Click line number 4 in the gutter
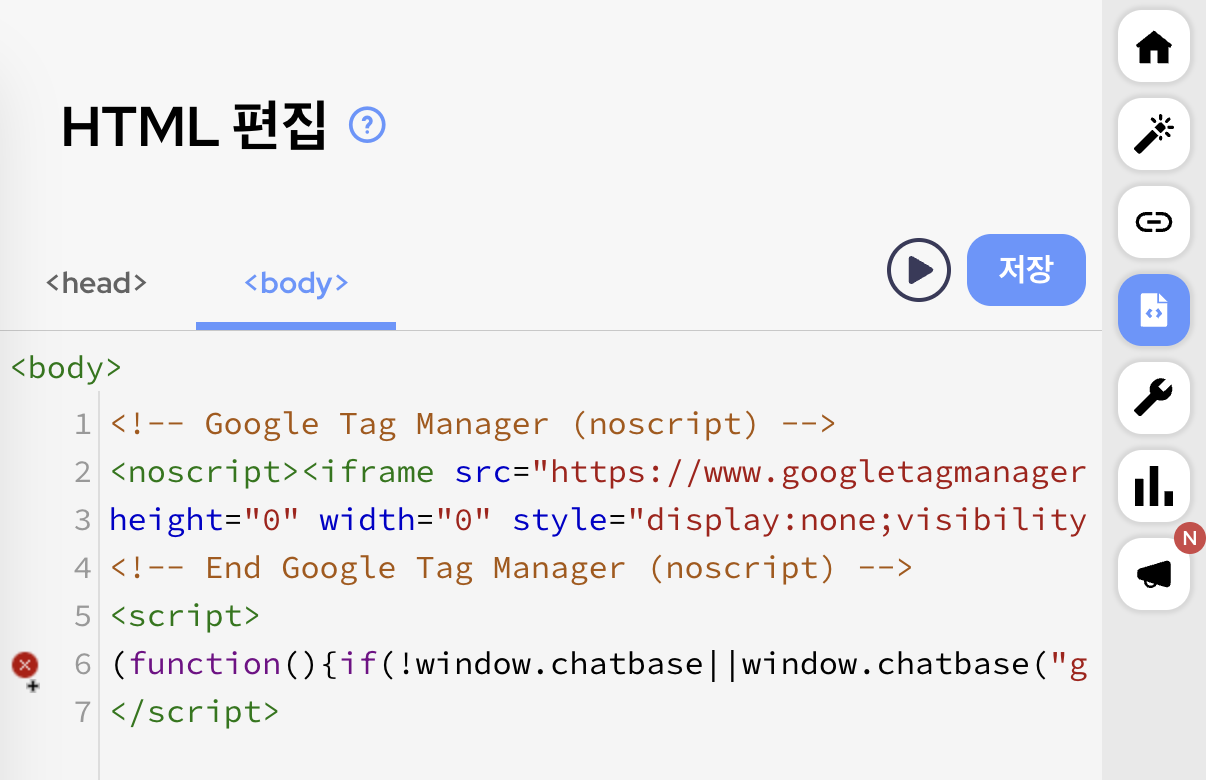This screenshot has width=1206, height=780. pos(83,568)
